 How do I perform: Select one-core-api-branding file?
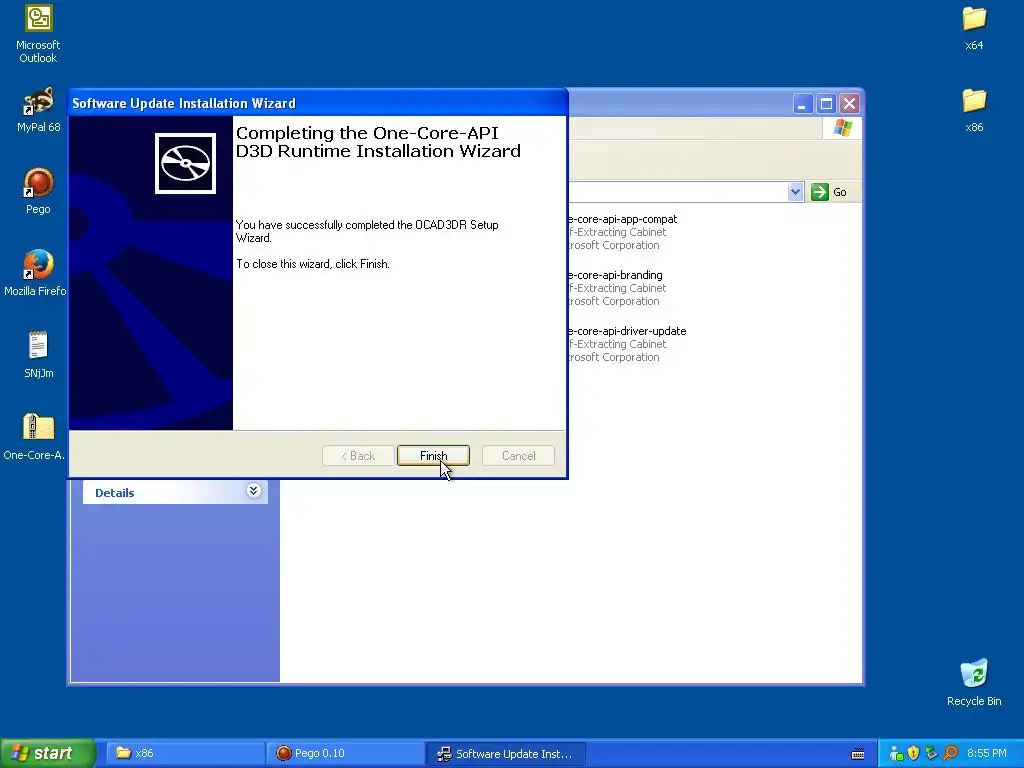pyautogui.click(x=617, y=288)
